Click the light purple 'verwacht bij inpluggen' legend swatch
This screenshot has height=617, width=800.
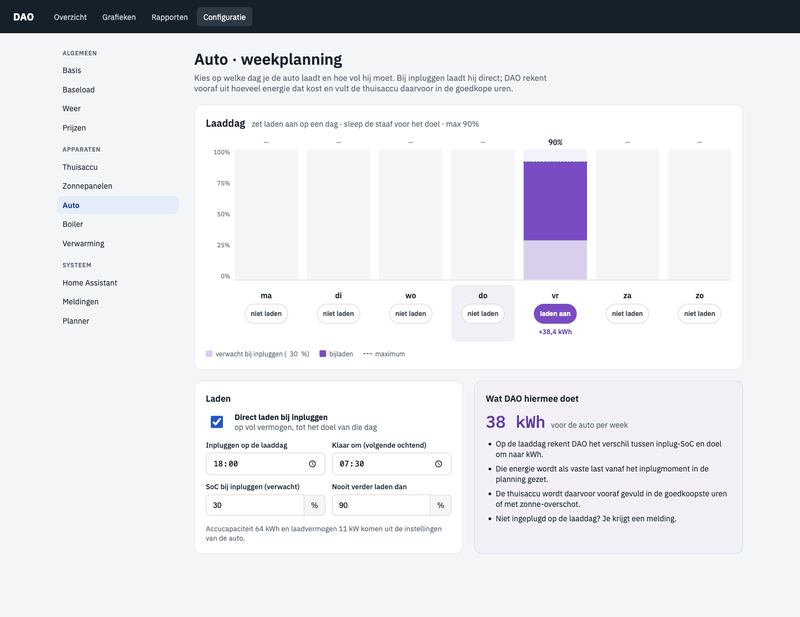(209, 354)
